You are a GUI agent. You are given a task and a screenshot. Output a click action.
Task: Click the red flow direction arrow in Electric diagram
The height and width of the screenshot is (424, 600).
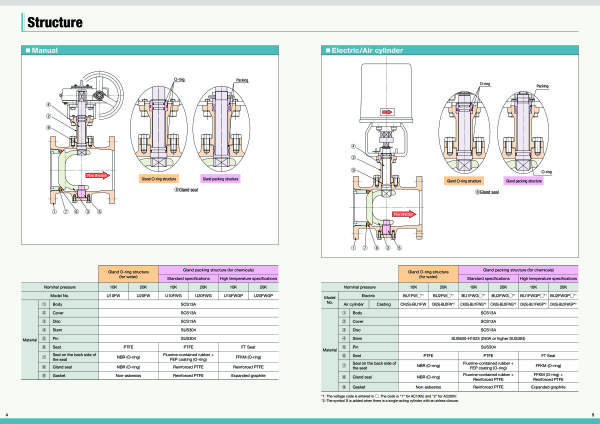401,213
